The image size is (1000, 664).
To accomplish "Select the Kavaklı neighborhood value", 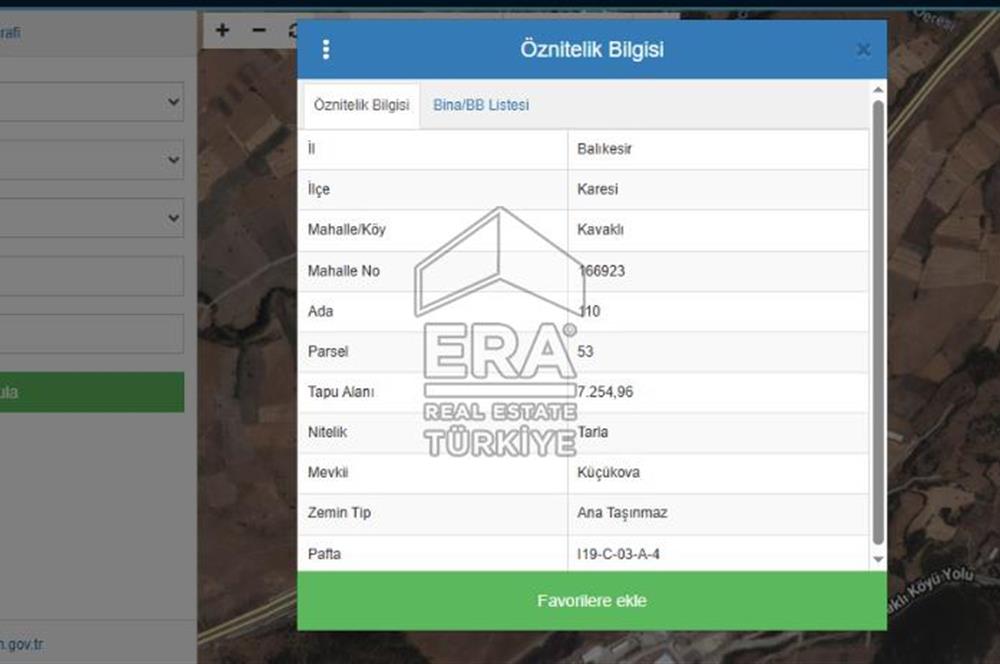I will (600, 230).
